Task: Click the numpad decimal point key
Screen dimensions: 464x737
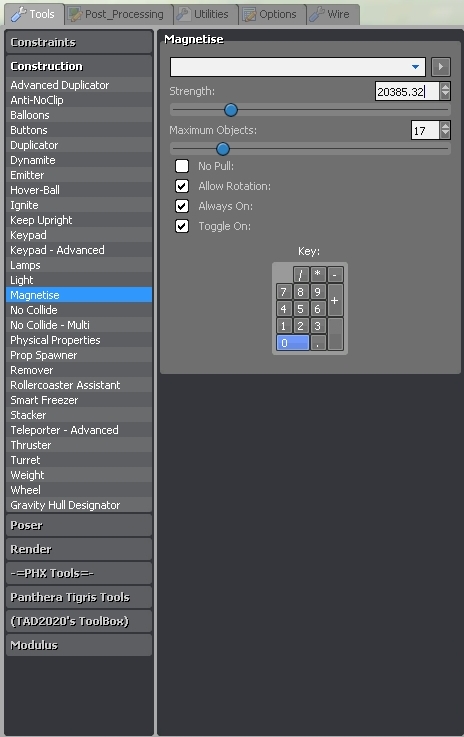Action: pos(318,343)
